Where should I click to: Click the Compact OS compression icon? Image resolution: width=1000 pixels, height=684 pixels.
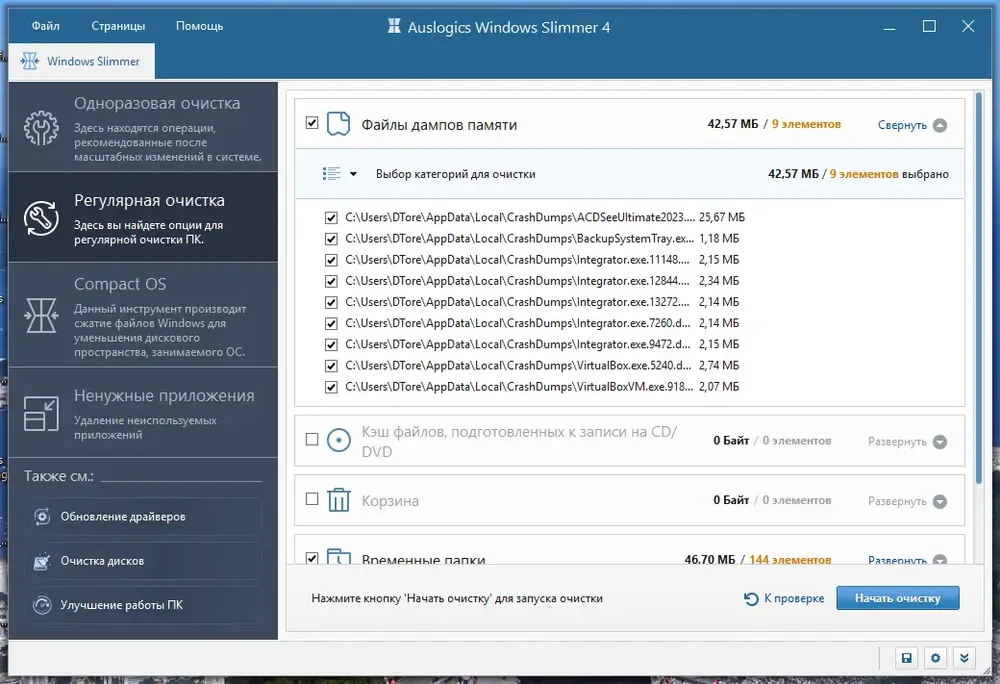[x=41, y=315]
